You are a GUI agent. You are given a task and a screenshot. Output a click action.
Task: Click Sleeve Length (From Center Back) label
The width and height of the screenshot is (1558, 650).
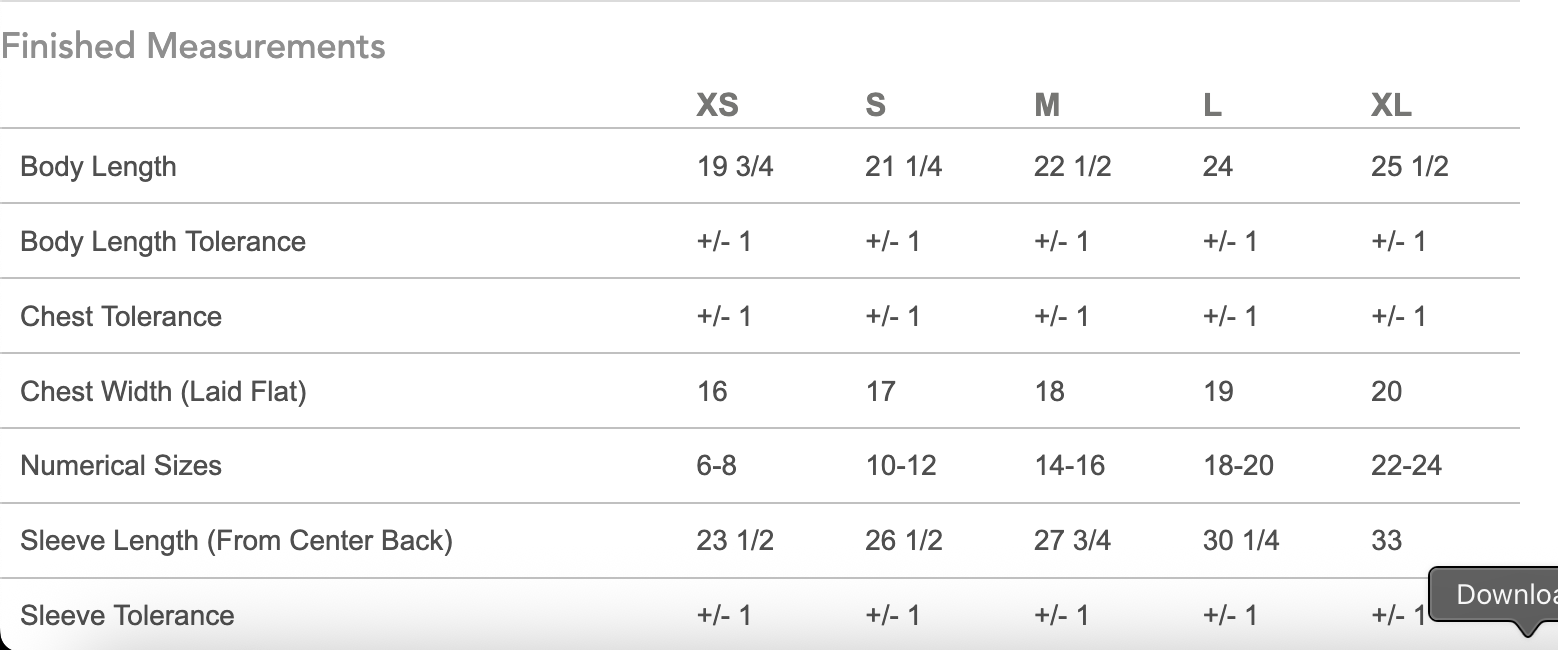(x=236, y=540)
